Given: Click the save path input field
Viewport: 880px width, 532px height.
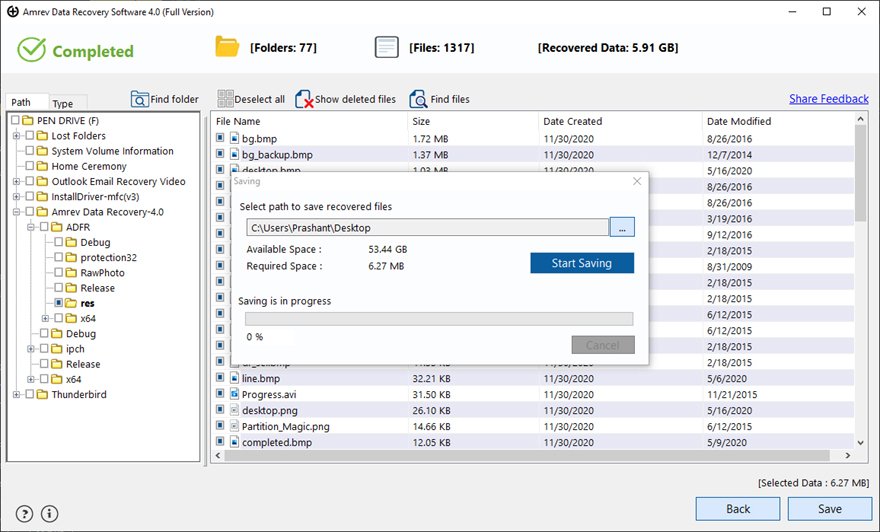Looking at the screenshot, I should coord(428,227).
